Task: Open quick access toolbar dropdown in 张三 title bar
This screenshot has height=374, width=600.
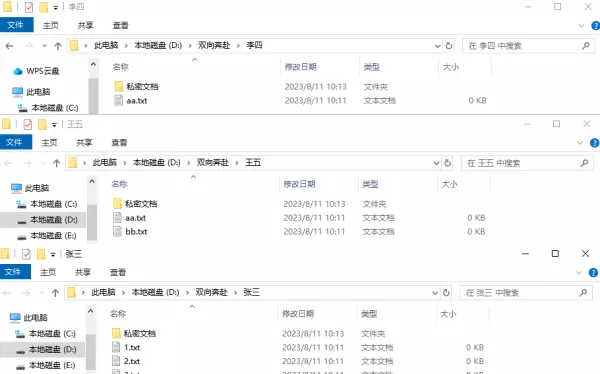Action: (x=53, y=255)
